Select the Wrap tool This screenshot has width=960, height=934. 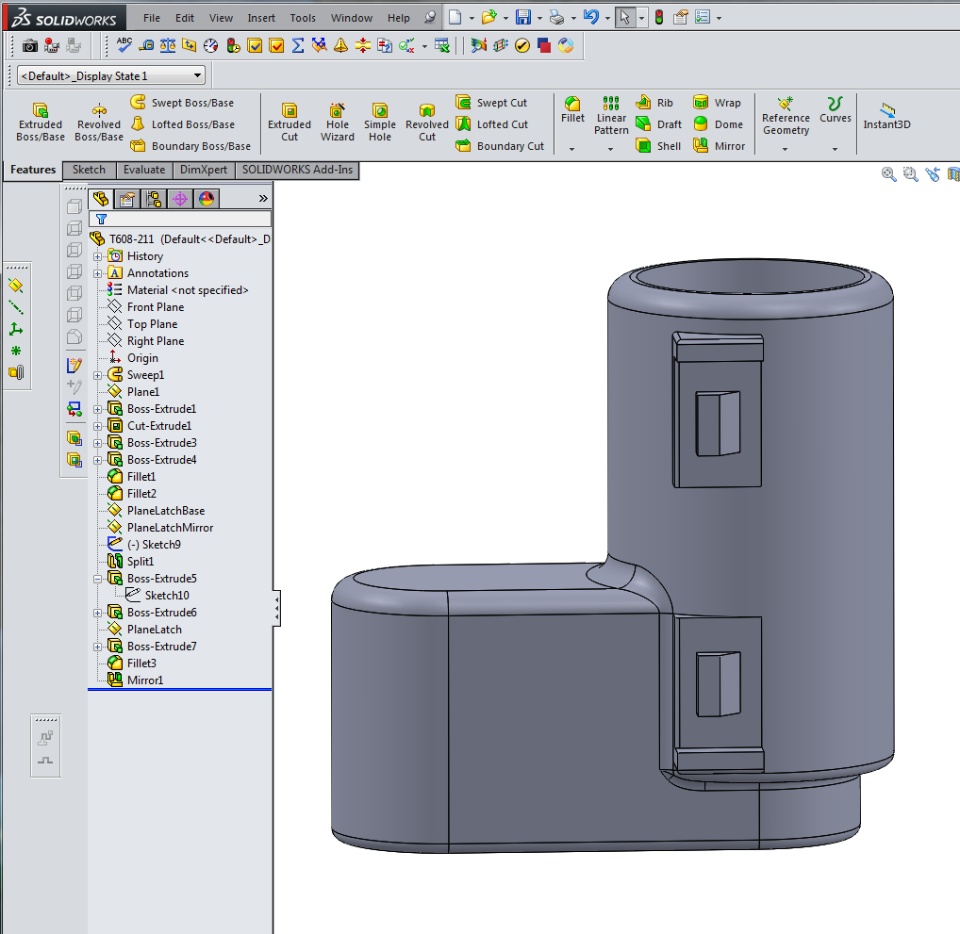point(717,102)
